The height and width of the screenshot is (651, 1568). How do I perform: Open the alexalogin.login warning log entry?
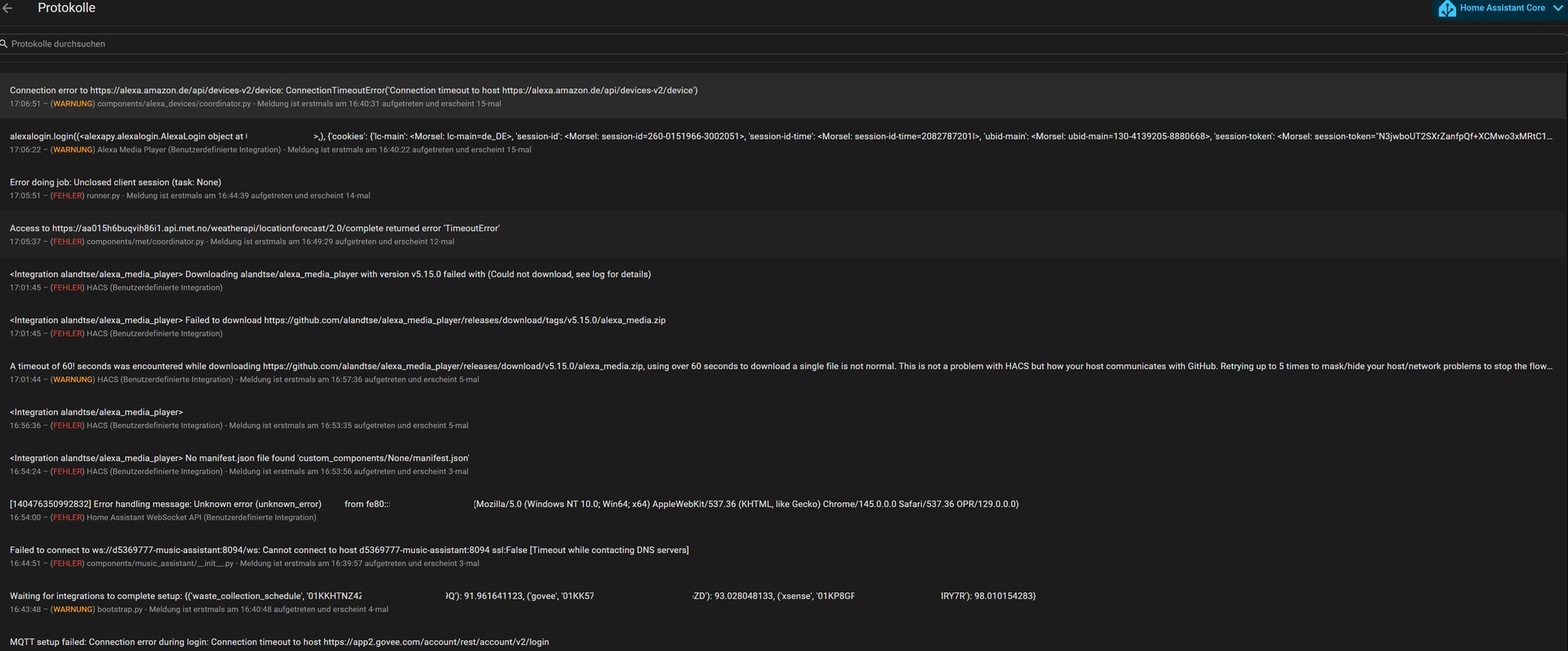(490, 142)
